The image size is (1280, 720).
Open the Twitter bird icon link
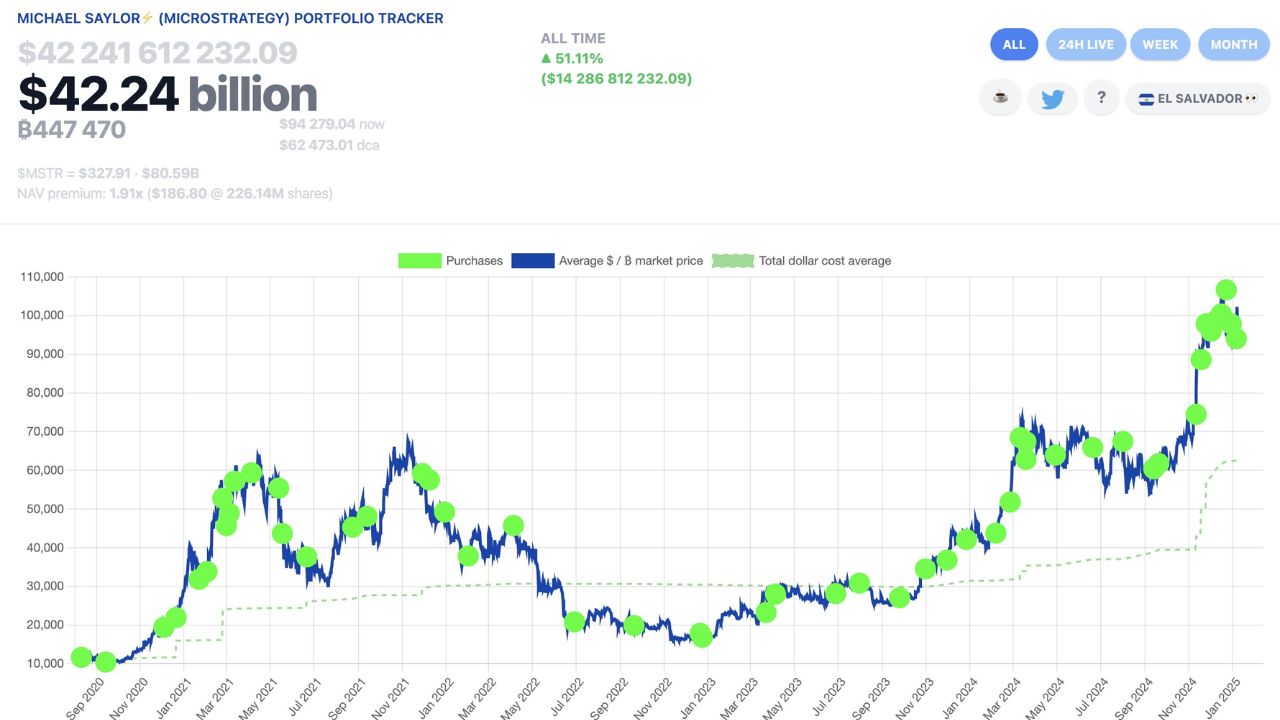(x=1052, y=98)
